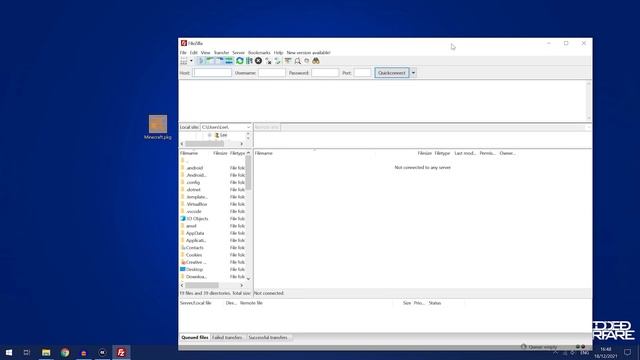Select the .android folder
This screenshot has height=360, width=640.
click(x=194, y=168)
